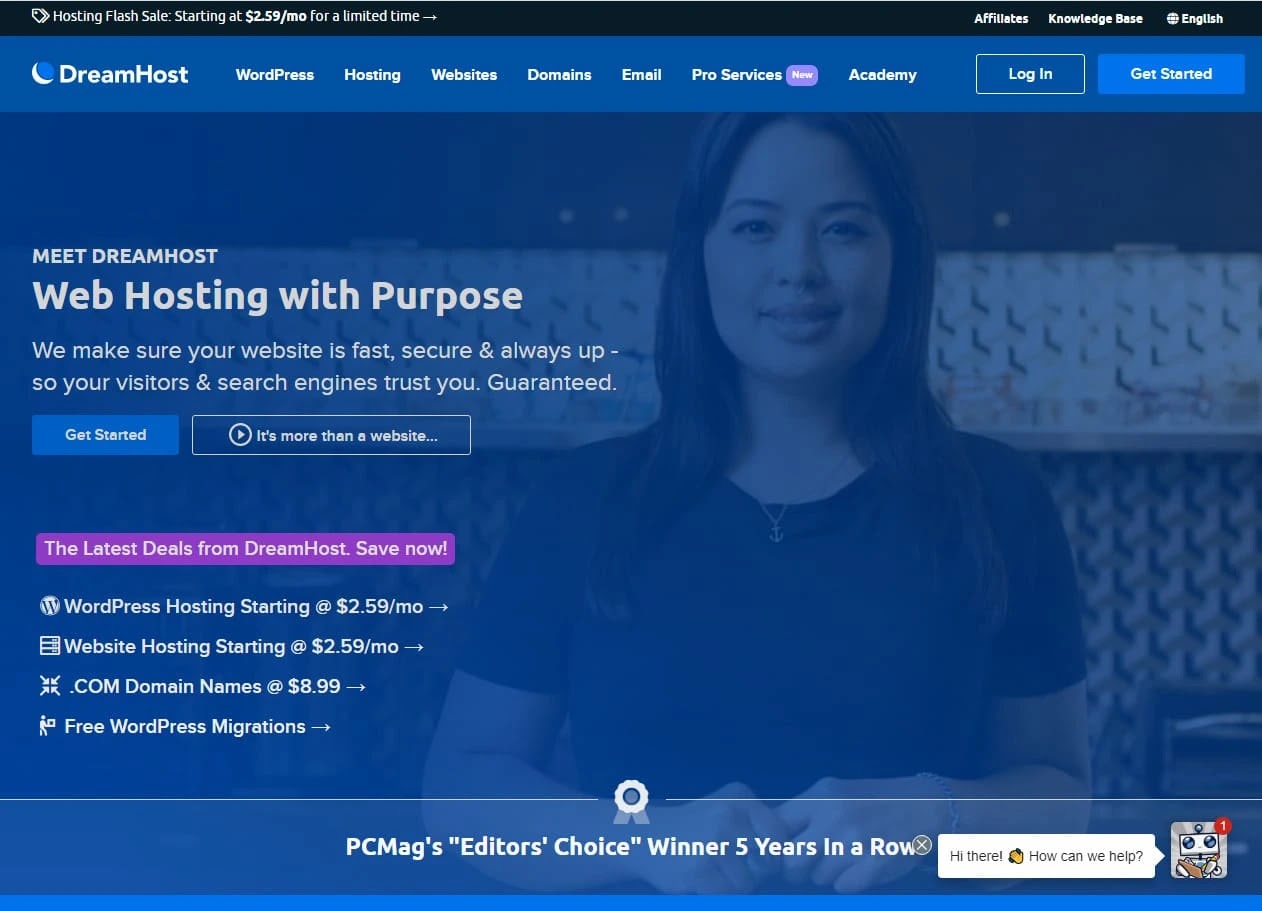Click the globe icon beside English
This screenshot has height=911, width=1262.
point(1172,18)
